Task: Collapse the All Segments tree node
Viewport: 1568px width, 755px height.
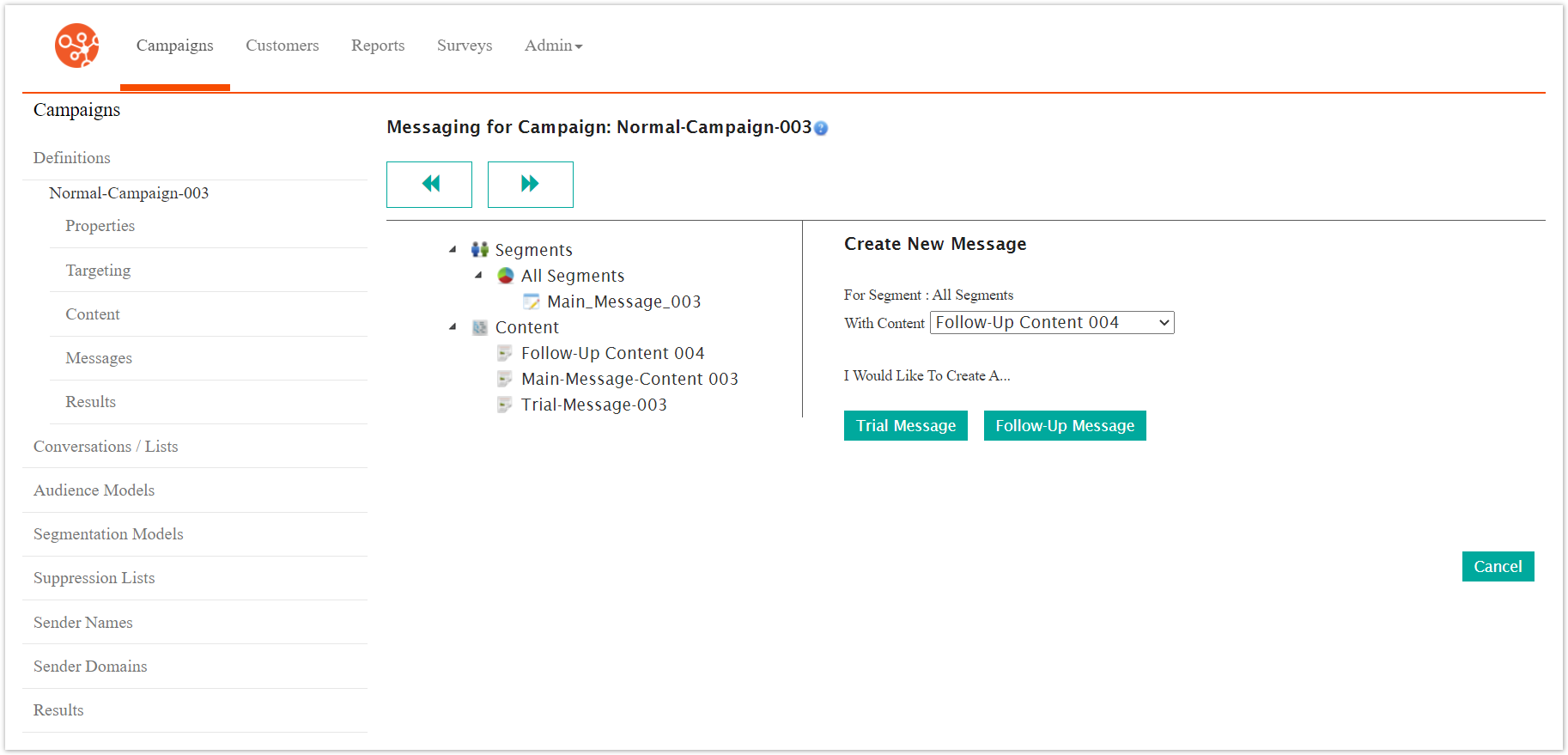Action: [x=478, y=276]
